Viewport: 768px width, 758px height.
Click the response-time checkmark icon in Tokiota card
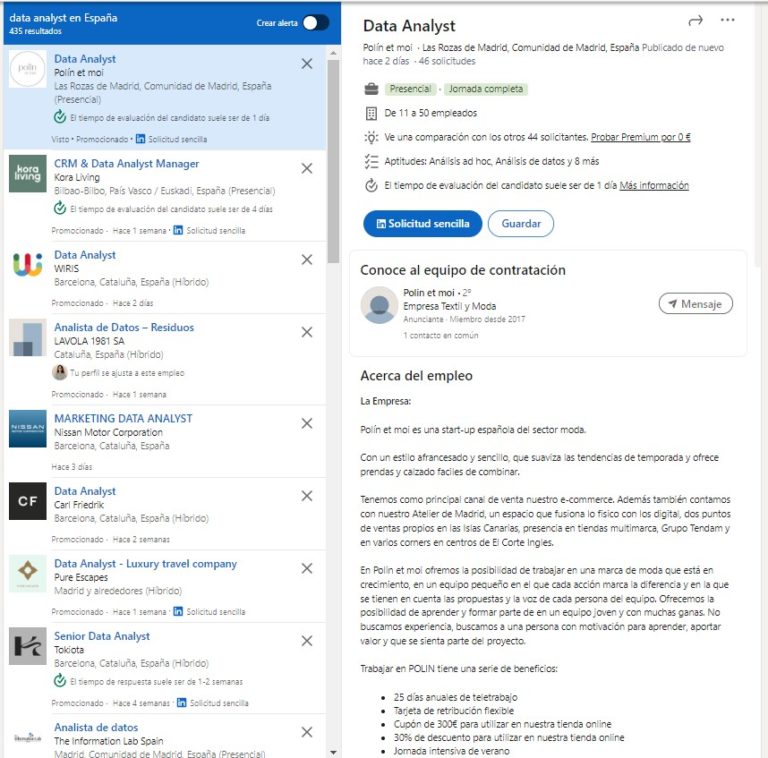(60, 681)
